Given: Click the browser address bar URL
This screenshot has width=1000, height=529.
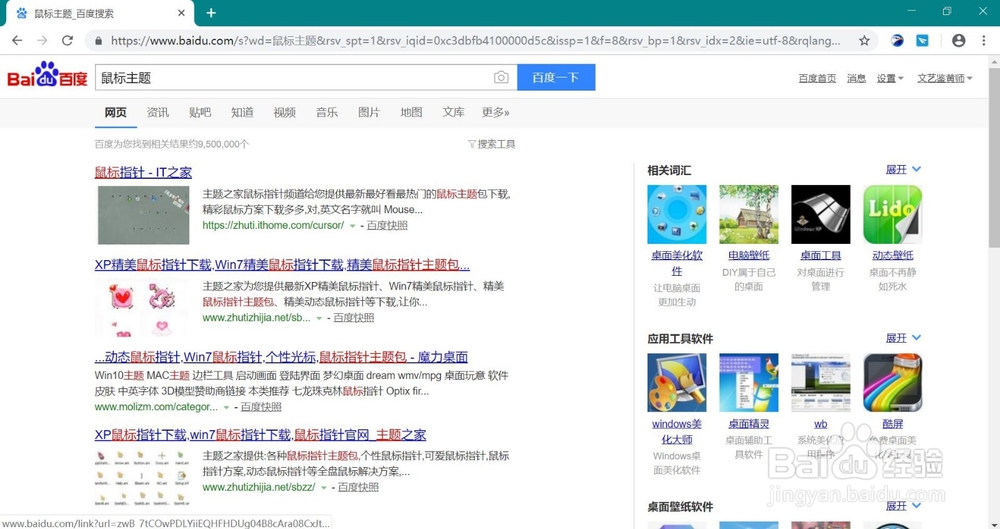Looking at the screenshot, I should click(475, 40).
